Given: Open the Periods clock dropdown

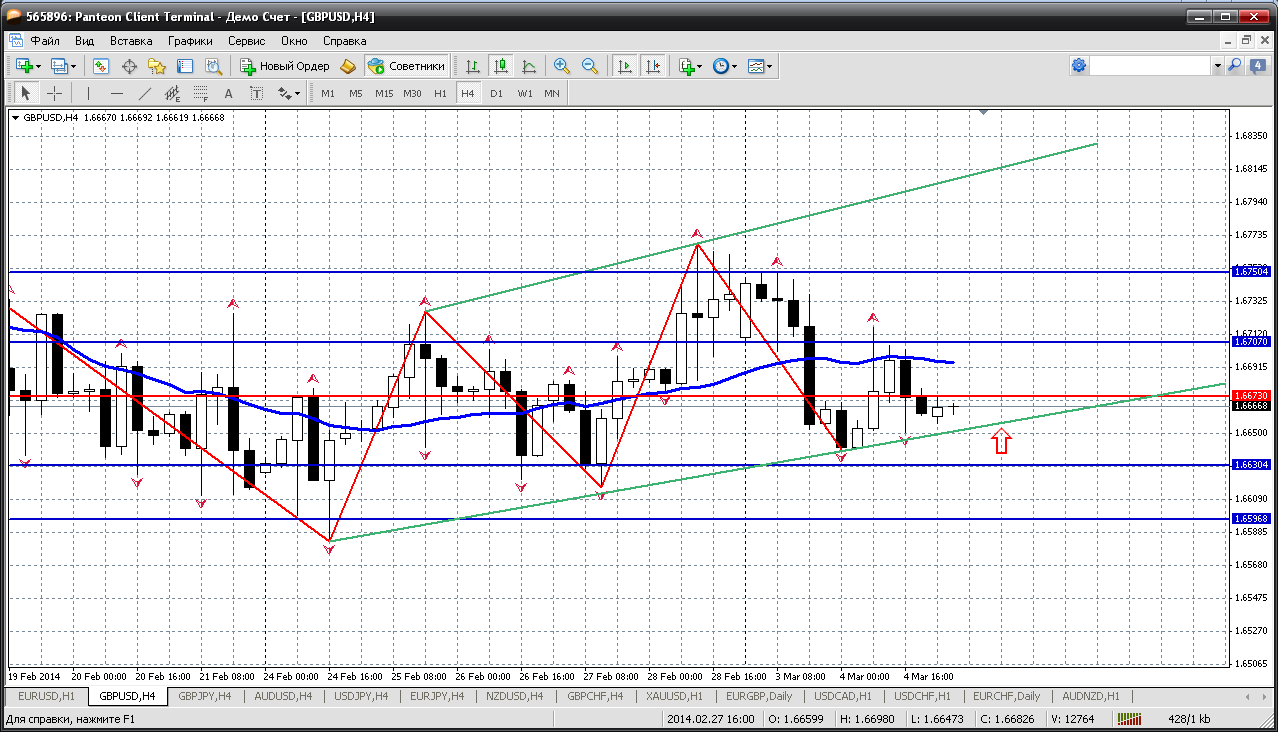Looking at the screenshot, I should point(724,66).
